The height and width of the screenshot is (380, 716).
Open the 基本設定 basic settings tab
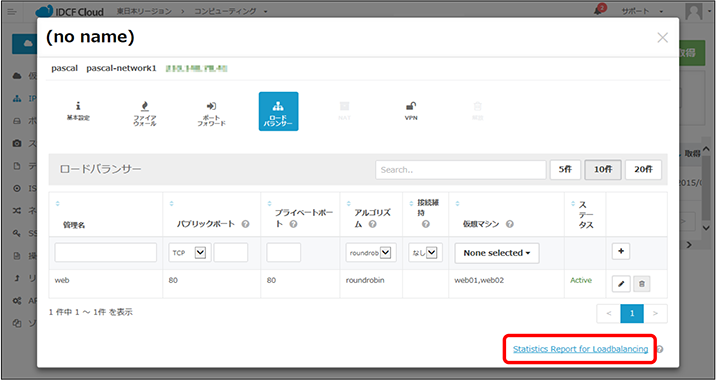[x=78, y=111]
